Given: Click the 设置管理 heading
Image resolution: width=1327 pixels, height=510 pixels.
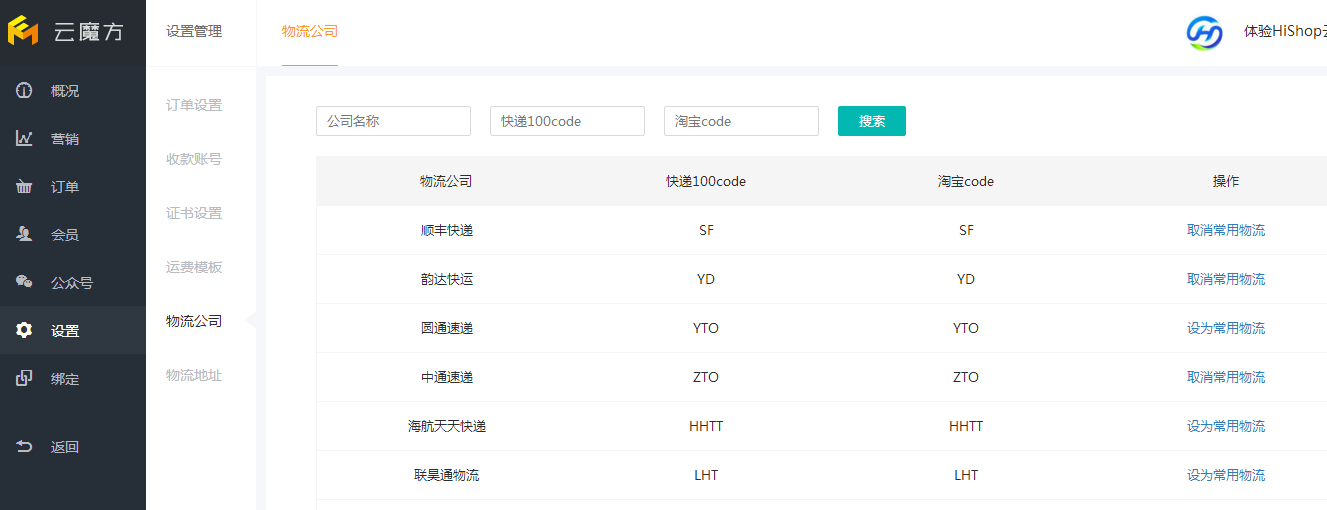Looking at the screenshot, I should click(x=194, y=31).
